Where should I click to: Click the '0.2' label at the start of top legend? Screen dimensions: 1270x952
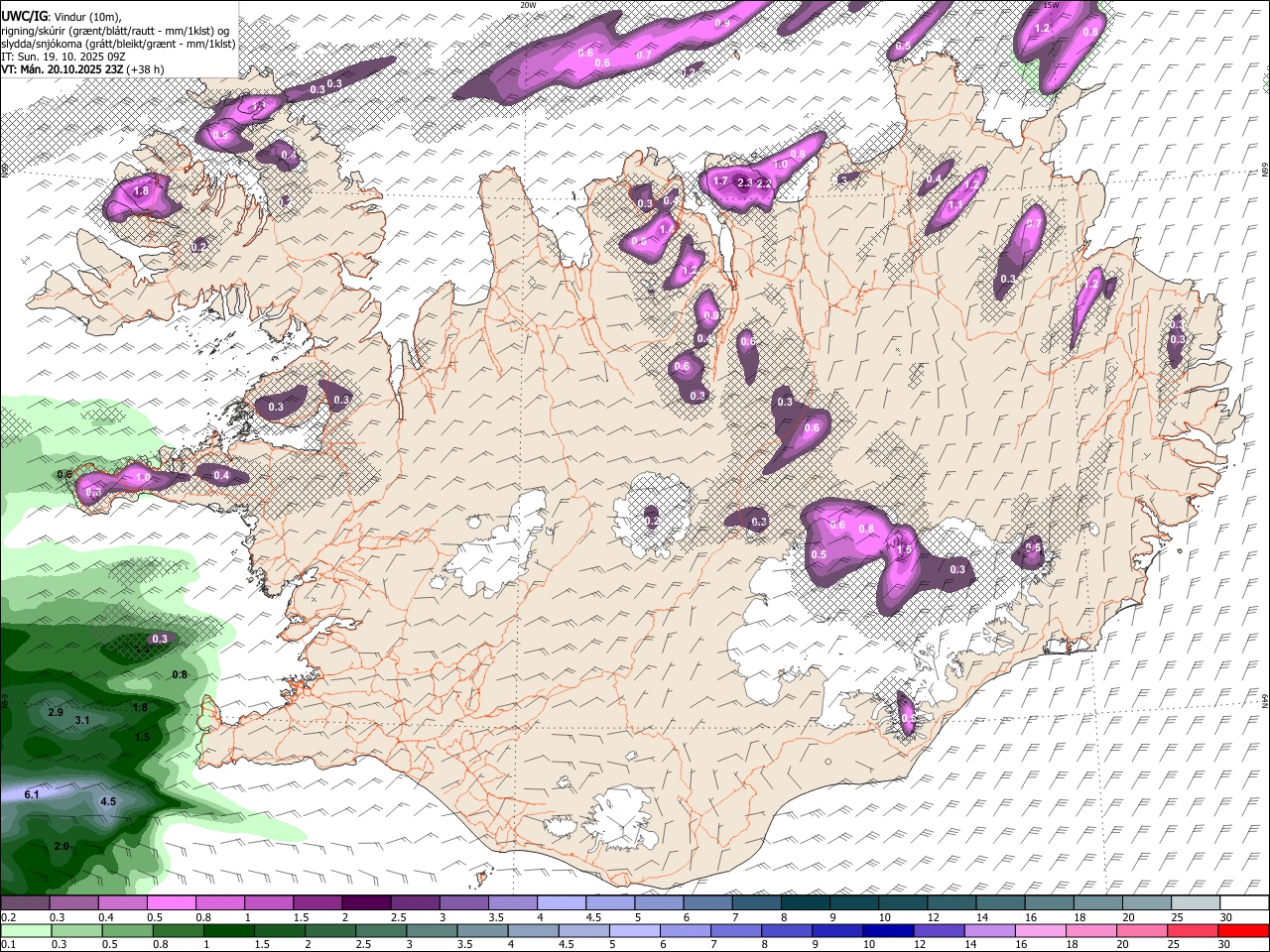[x=7, y=917]
